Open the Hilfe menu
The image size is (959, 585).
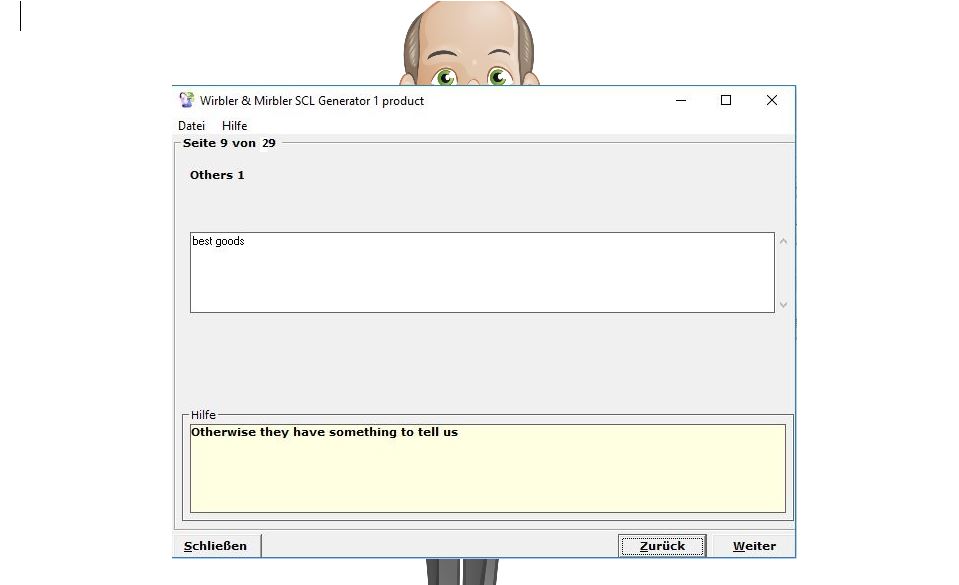[x=234, y=126]
